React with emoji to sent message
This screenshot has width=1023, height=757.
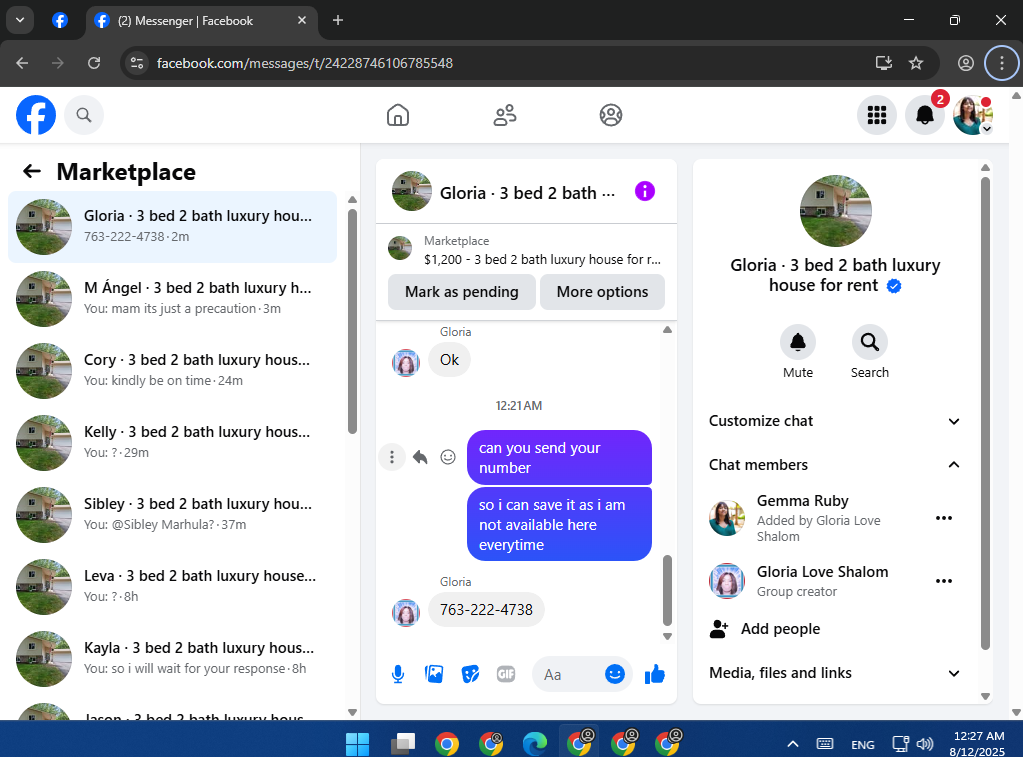[x=448, y=457]
